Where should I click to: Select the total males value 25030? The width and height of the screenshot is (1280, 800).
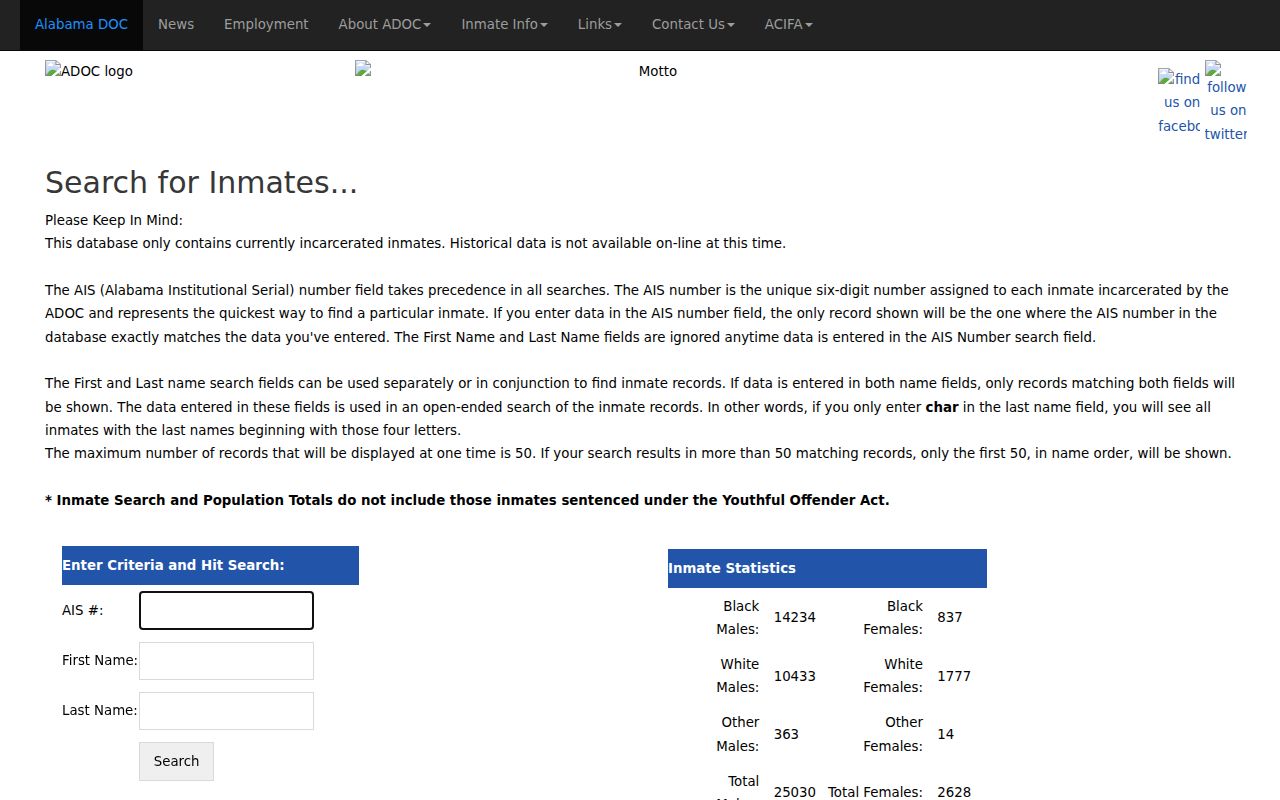(x=795, y=792)
